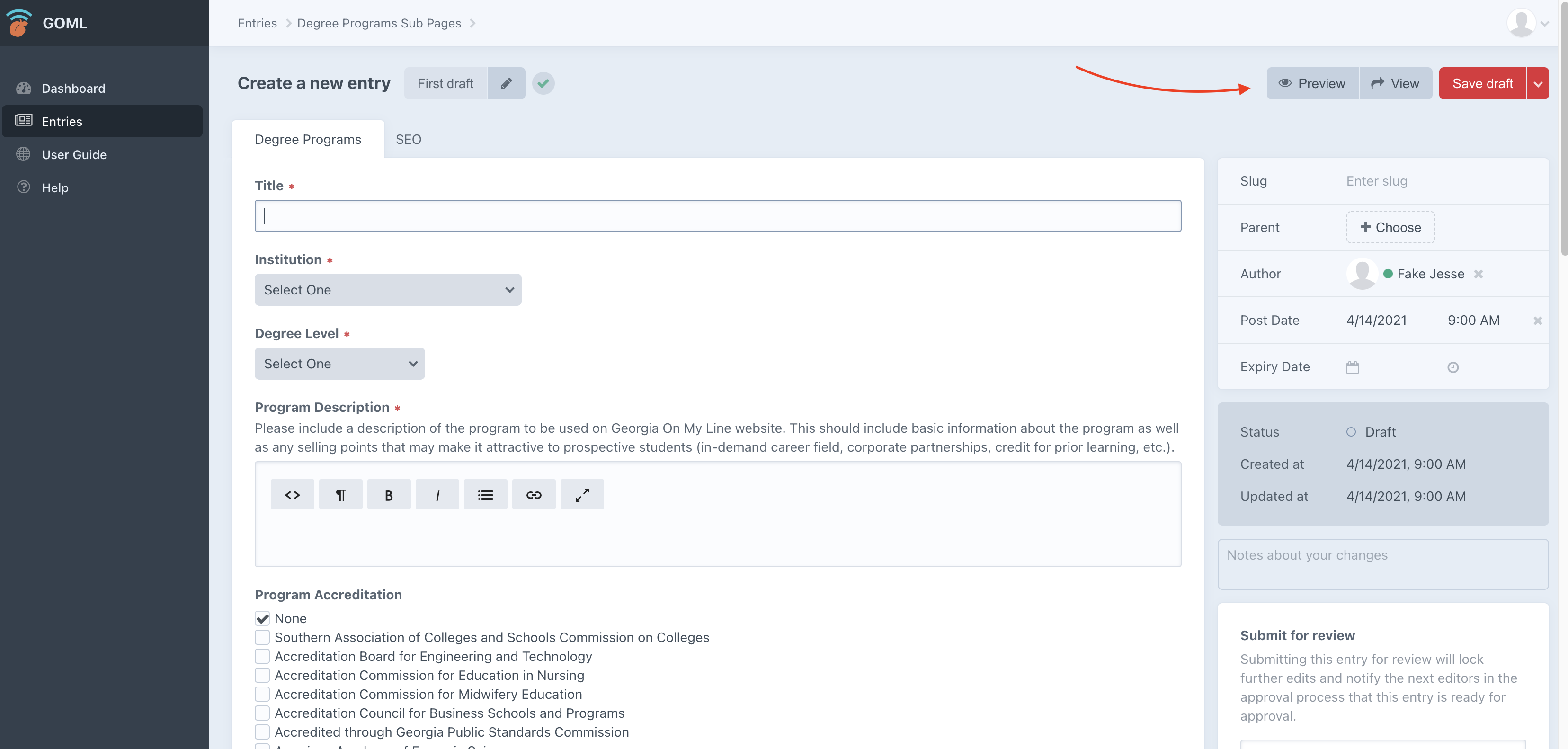Uncheck the None accreditation checkbox
This screenshot has width=1568, height=749.
262,619
